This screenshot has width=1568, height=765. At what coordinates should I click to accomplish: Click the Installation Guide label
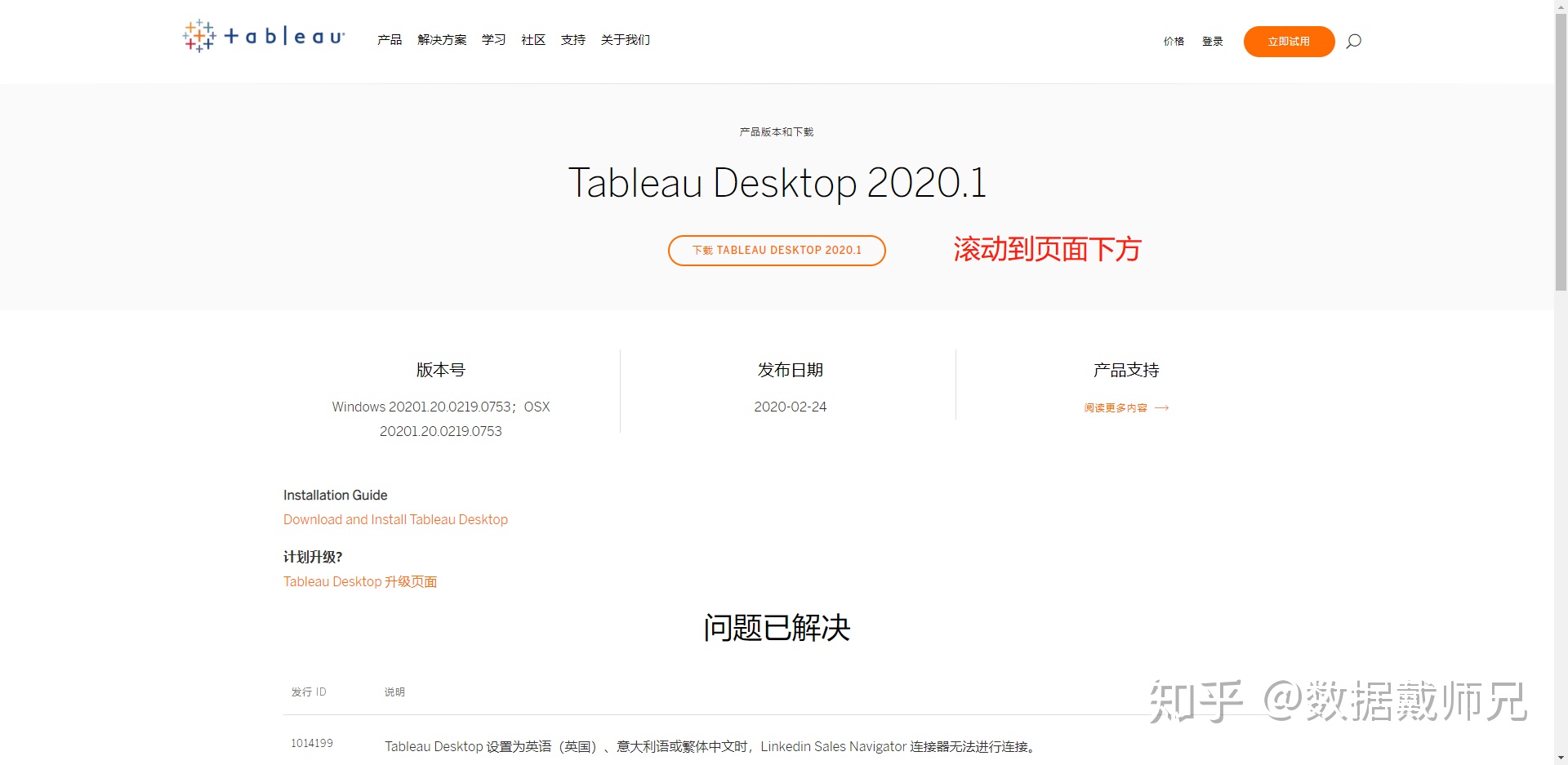coord(335,495)
